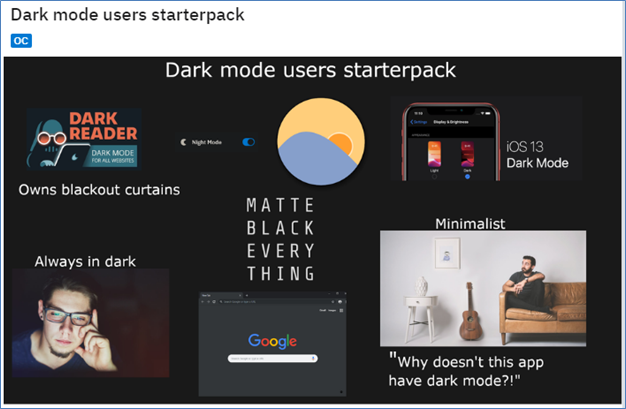This screenshot has width=626, height=409.
Task: Click the Images link on Google page
Action: pyautogui.click(x=332, y=310)
